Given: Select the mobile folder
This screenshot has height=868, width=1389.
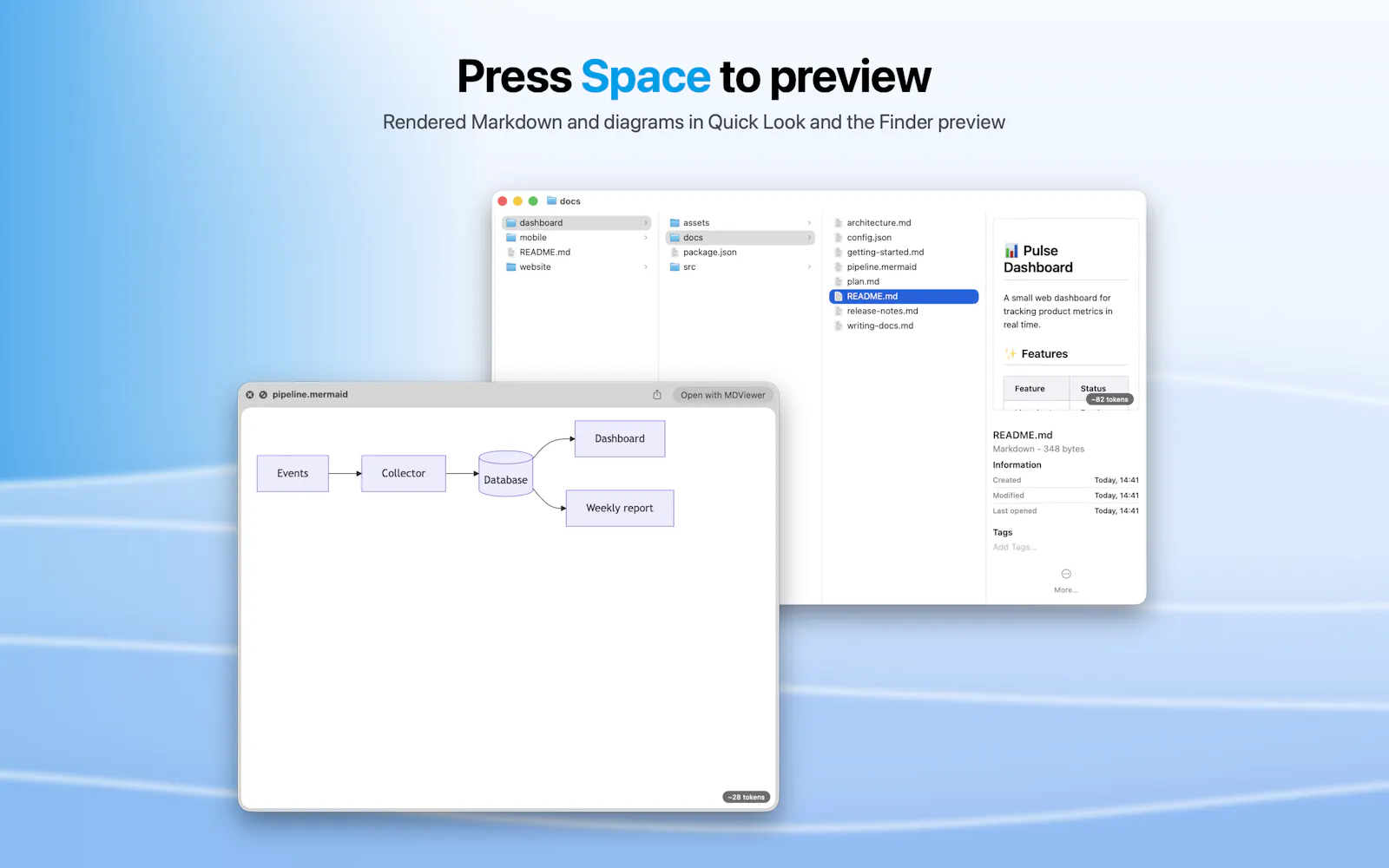Looking at the screenshot, I should point(576,238).
